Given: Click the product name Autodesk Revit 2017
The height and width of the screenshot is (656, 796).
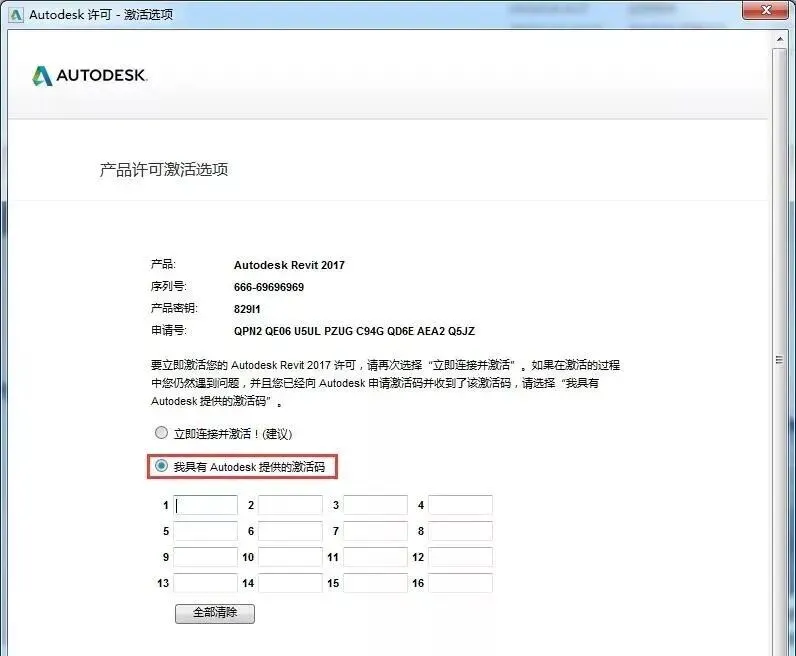Looking at the screenshot, I should pos(289,265).
